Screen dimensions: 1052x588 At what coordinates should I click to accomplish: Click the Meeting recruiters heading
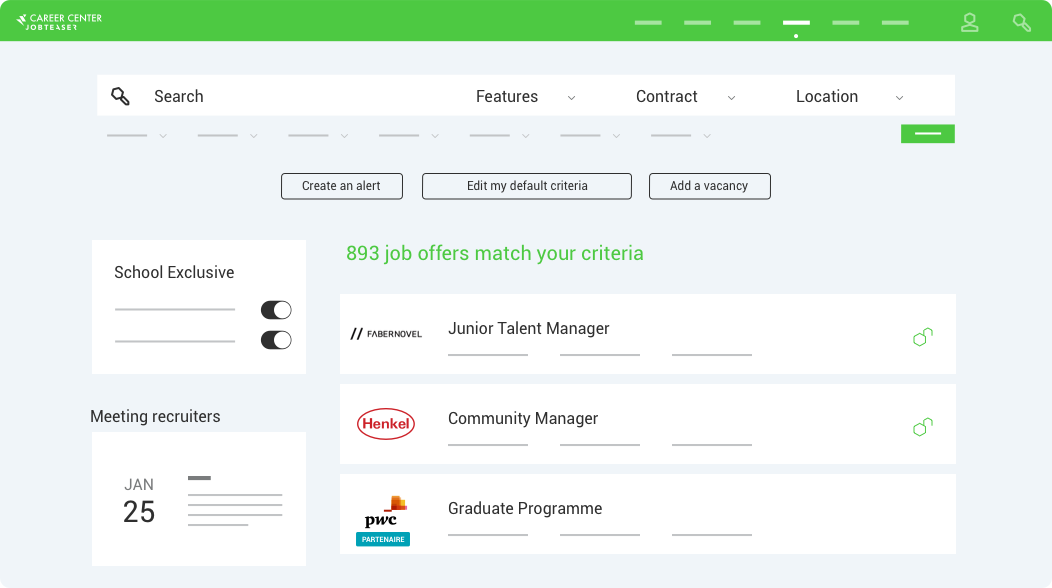tap(155, 416)
